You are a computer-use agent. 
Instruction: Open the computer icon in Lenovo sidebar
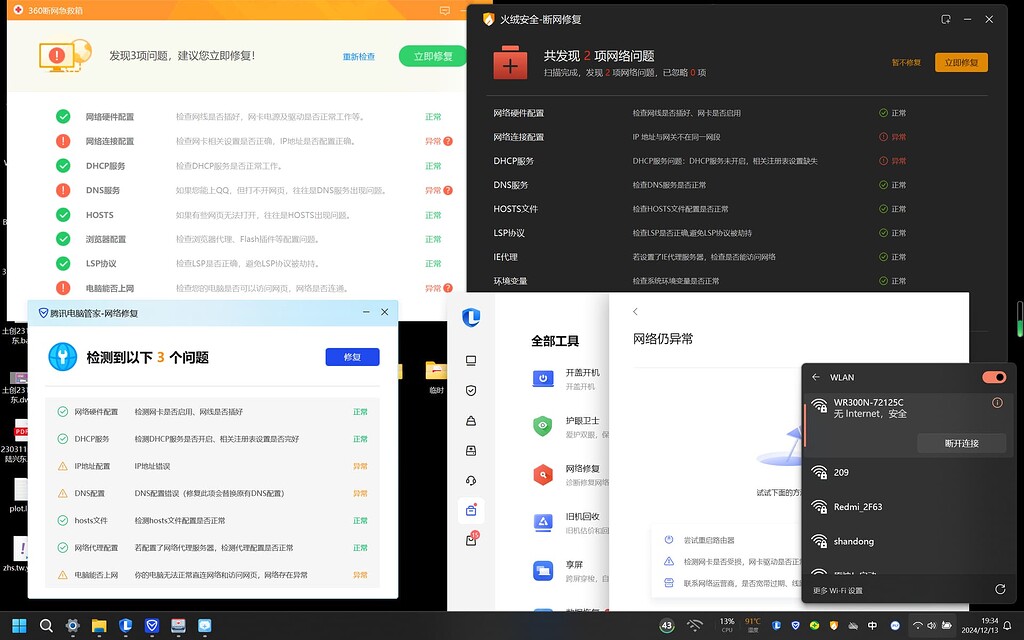click(471, 360)
